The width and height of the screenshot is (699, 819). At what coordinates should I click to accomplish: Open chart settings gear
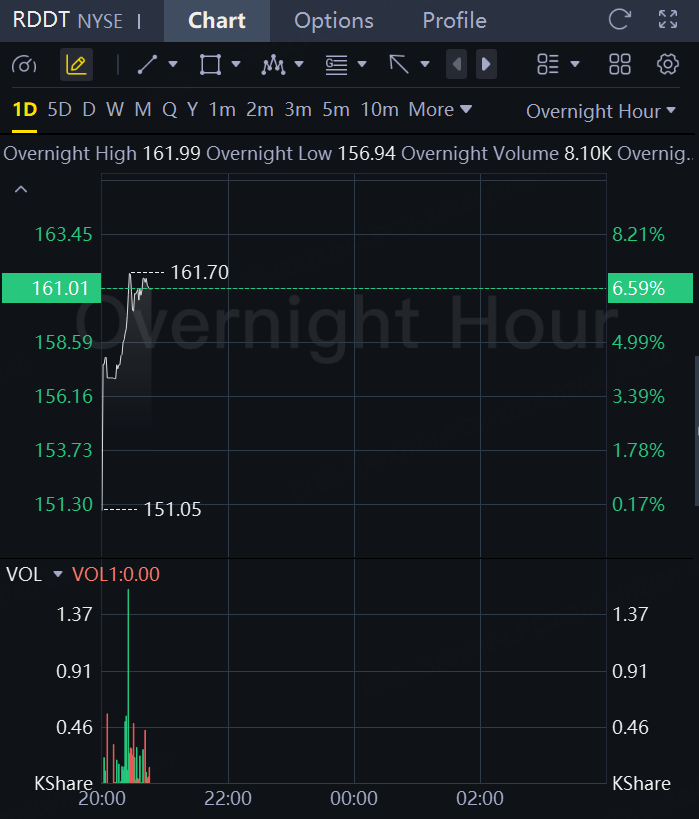click(668, 65)
